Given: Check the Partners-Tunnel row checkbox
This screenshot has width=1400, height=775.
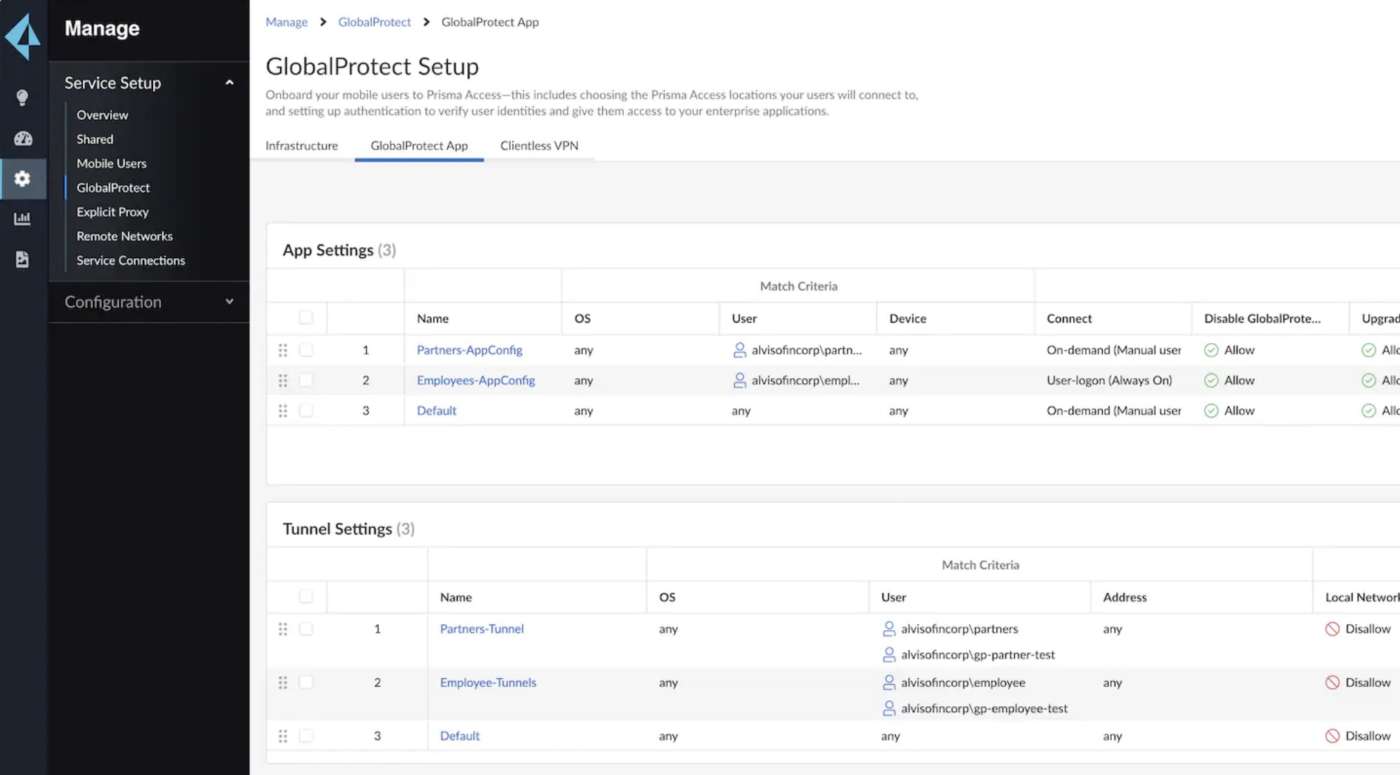Looking at the screenshot, I should click(x=306, y=629).
